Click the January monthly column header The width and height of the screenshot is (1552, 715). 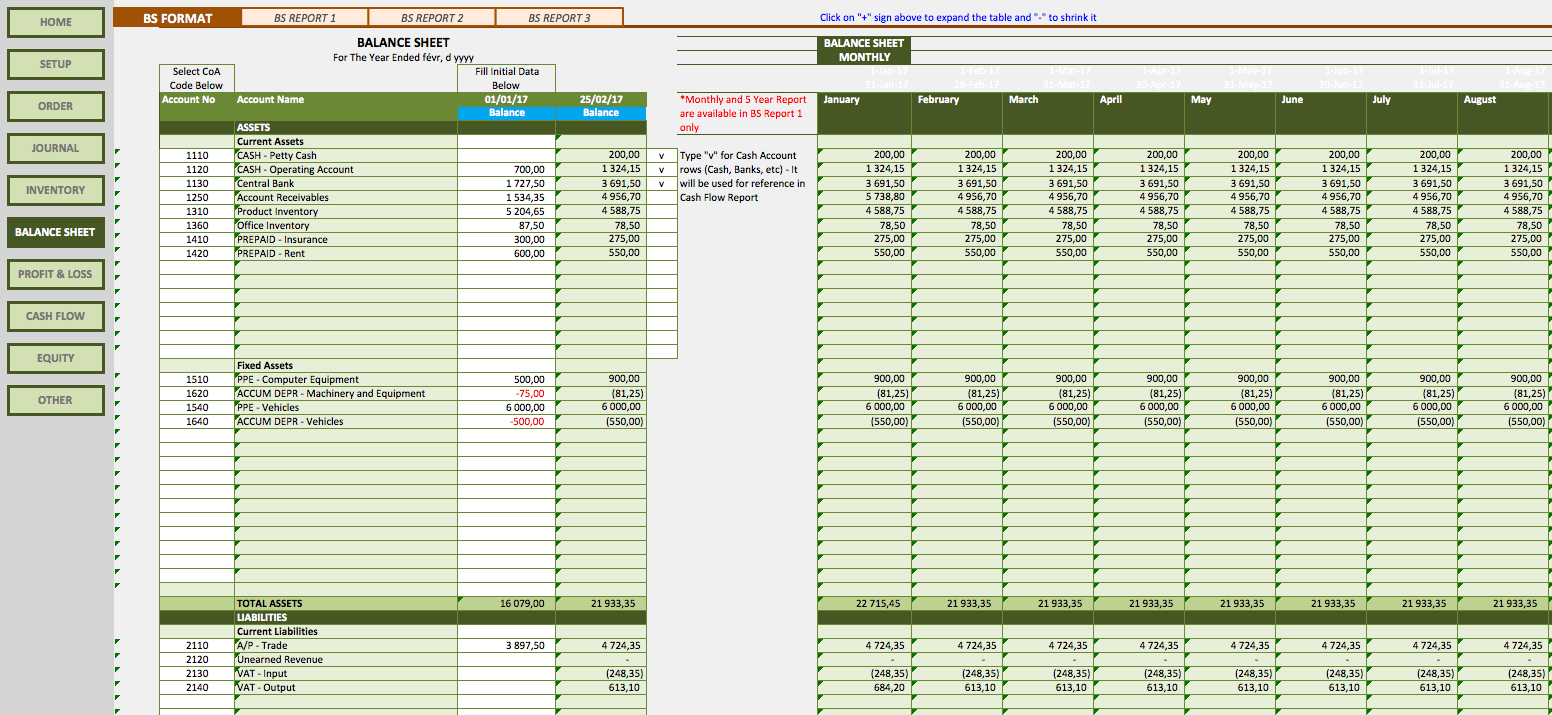click(x=865, y=100)
